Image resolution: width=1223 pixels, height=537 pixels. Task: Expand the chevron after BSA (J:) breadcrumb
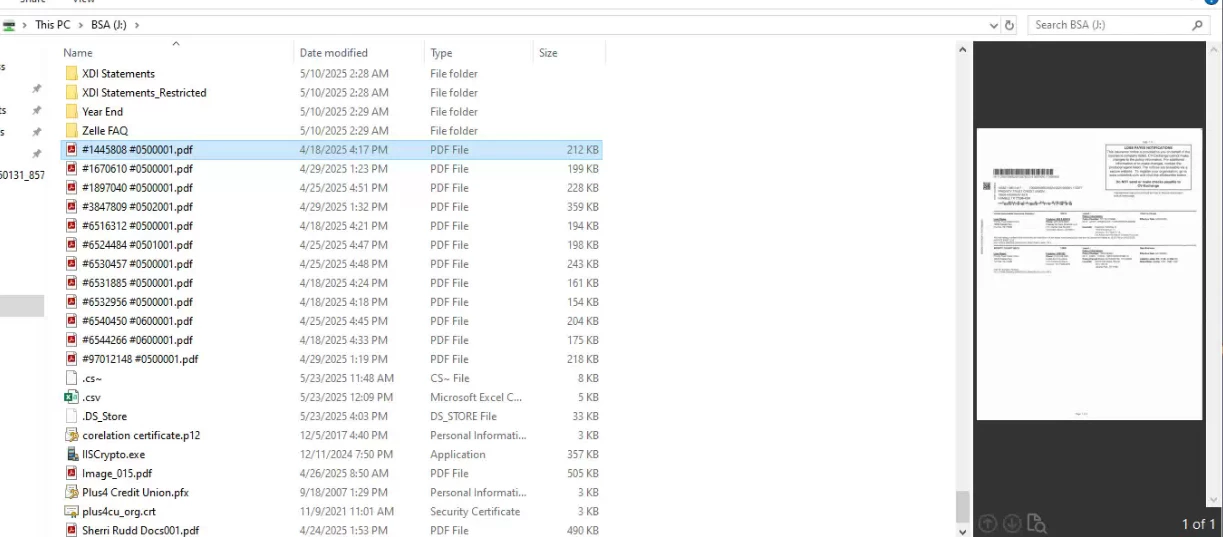(x=136, y=25)
